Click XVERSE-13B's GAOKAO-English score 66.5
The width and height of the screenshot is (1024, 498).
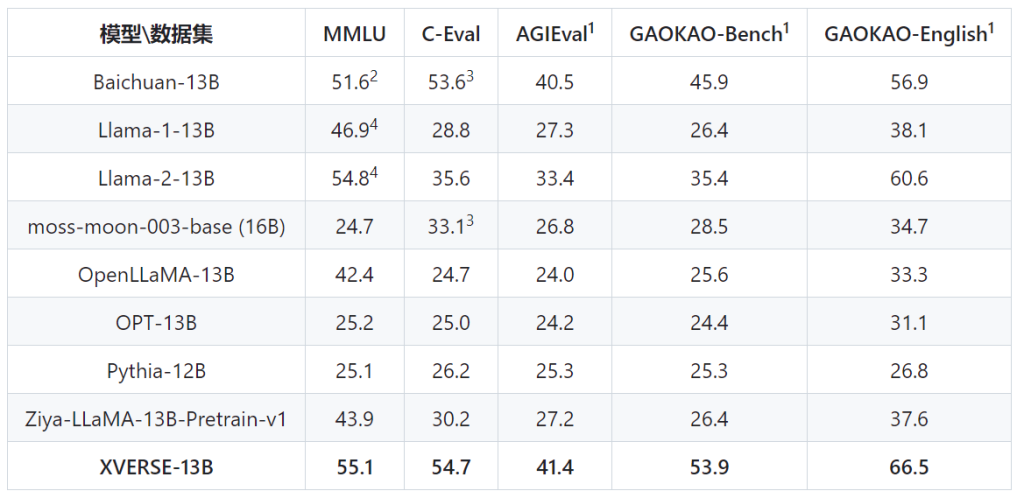coord(909,468)
